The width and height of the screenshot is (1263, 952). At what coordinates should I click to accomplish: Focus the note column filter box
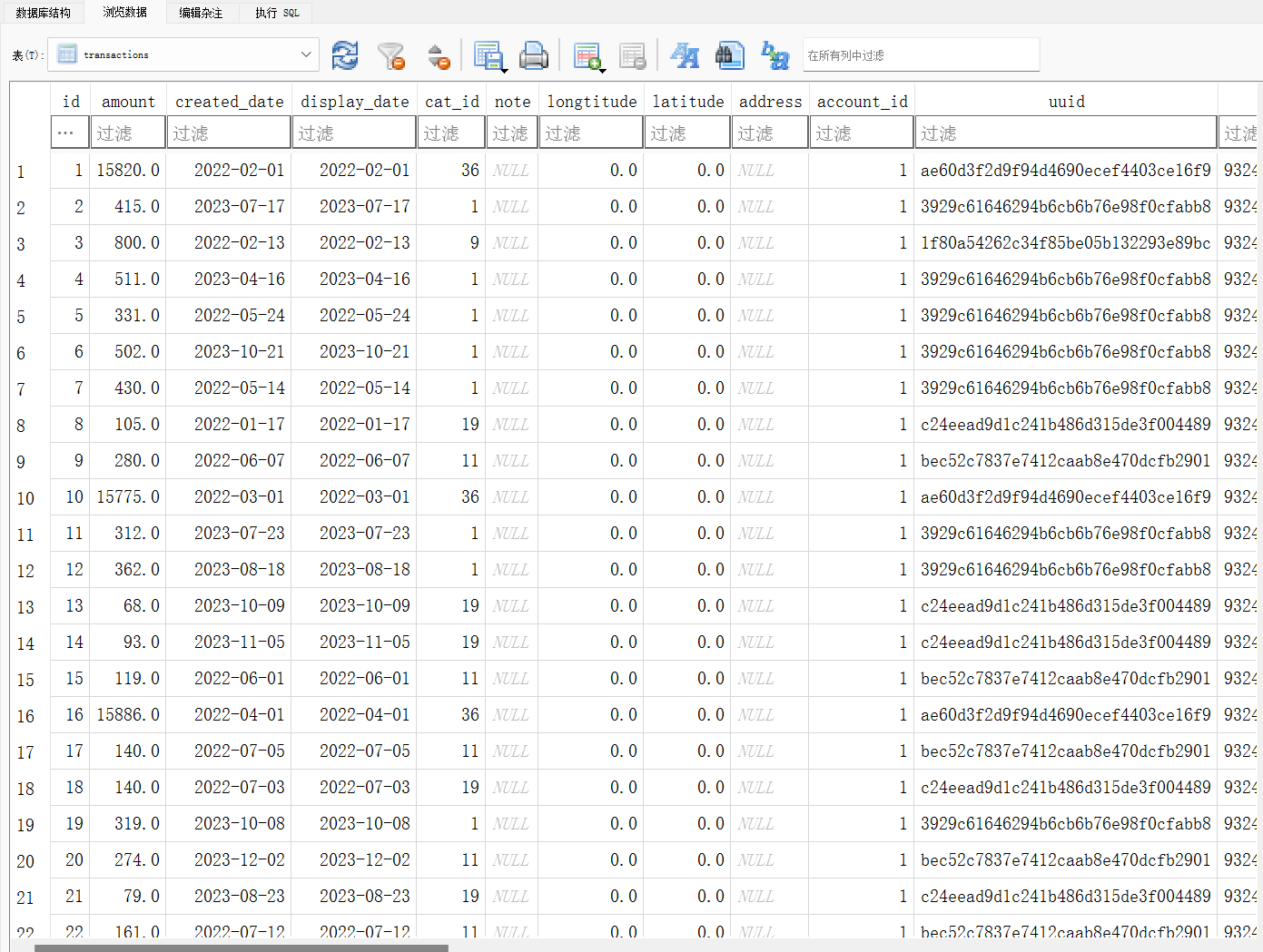pyautogui.click(x=512, y=132)
